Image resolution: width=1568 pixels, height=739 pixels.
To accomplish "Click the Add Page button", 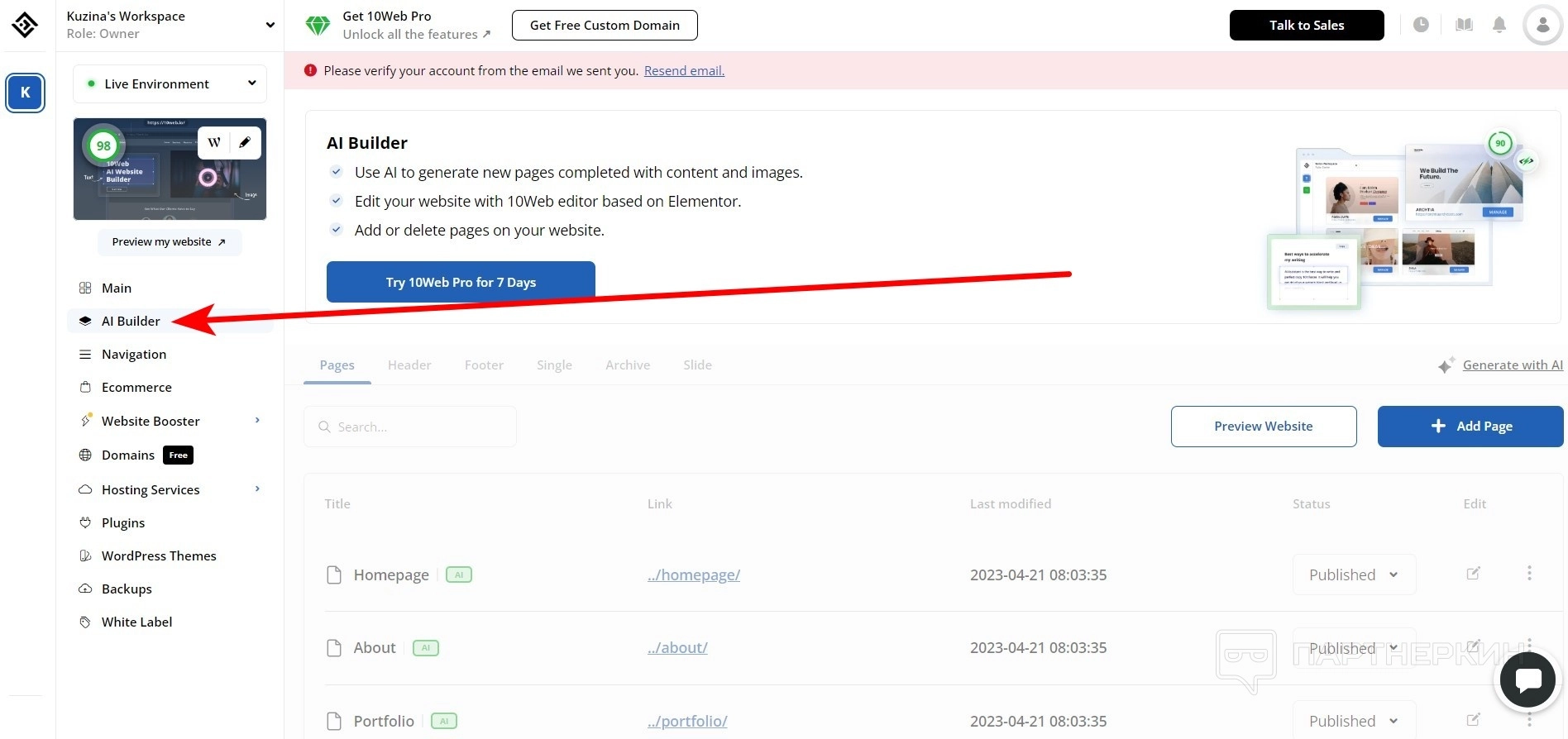I will [x=1470, y=426].
